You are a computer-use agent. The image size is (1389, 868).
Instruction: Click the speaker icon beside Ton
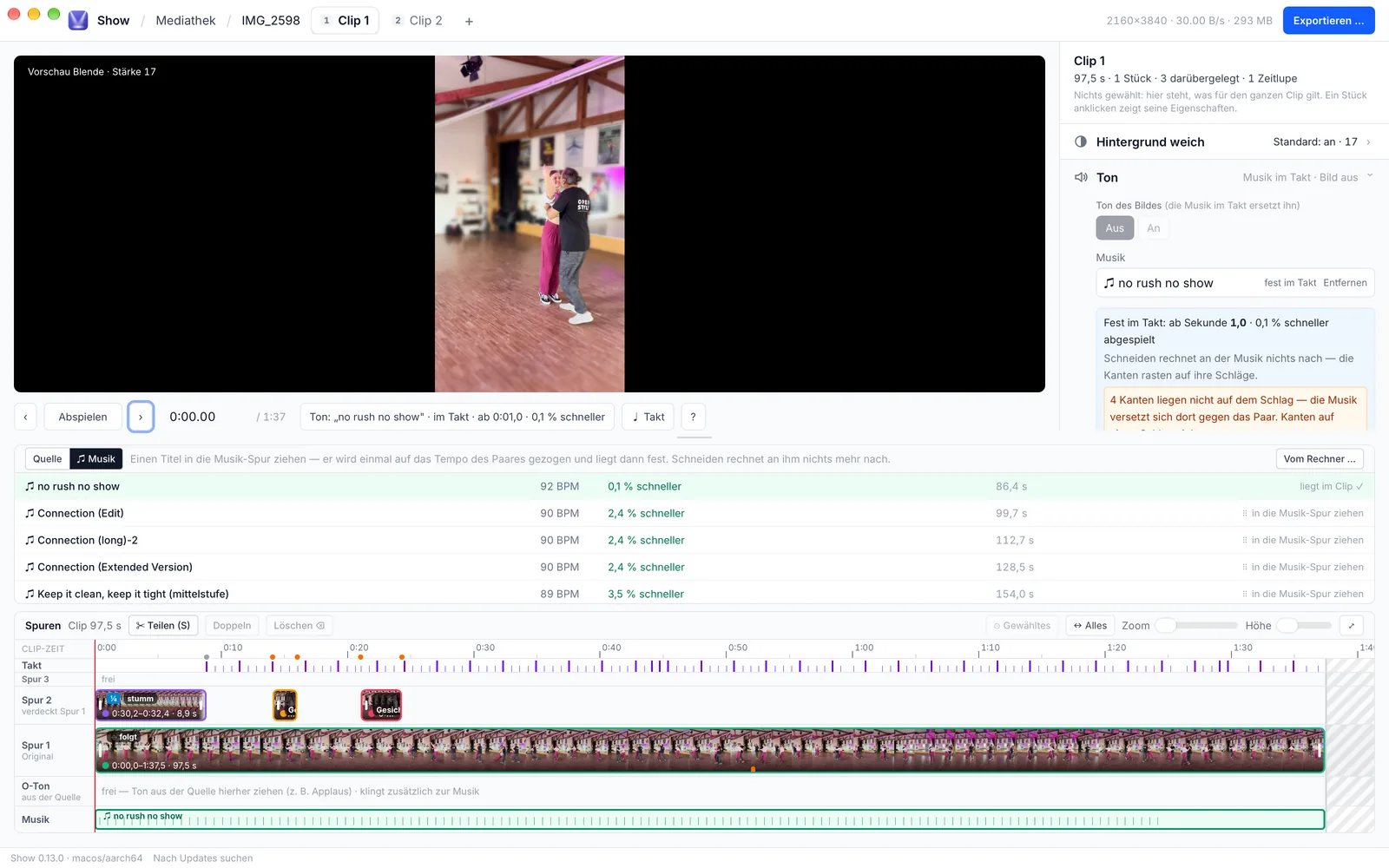(1081, 177)
